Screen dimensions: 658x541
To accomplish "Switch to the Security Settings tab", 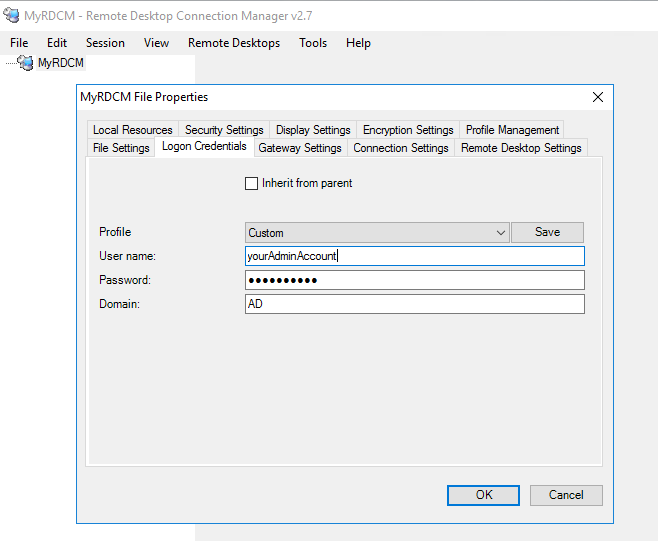I will coord(224,130).
